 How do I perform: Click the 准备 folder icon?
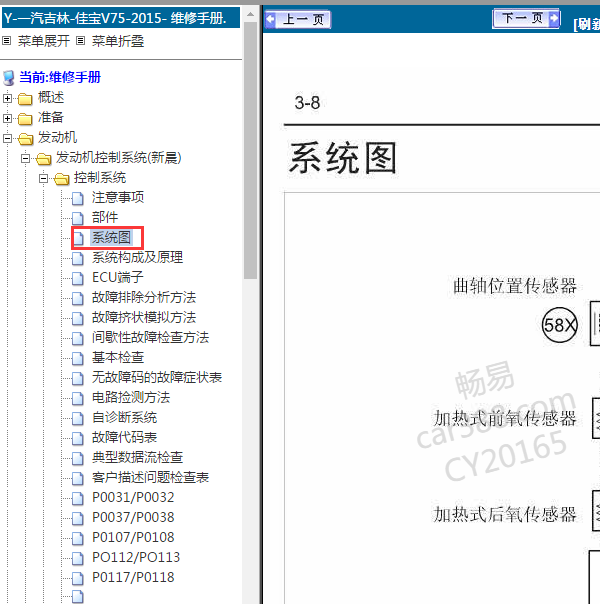coord(25,119)
